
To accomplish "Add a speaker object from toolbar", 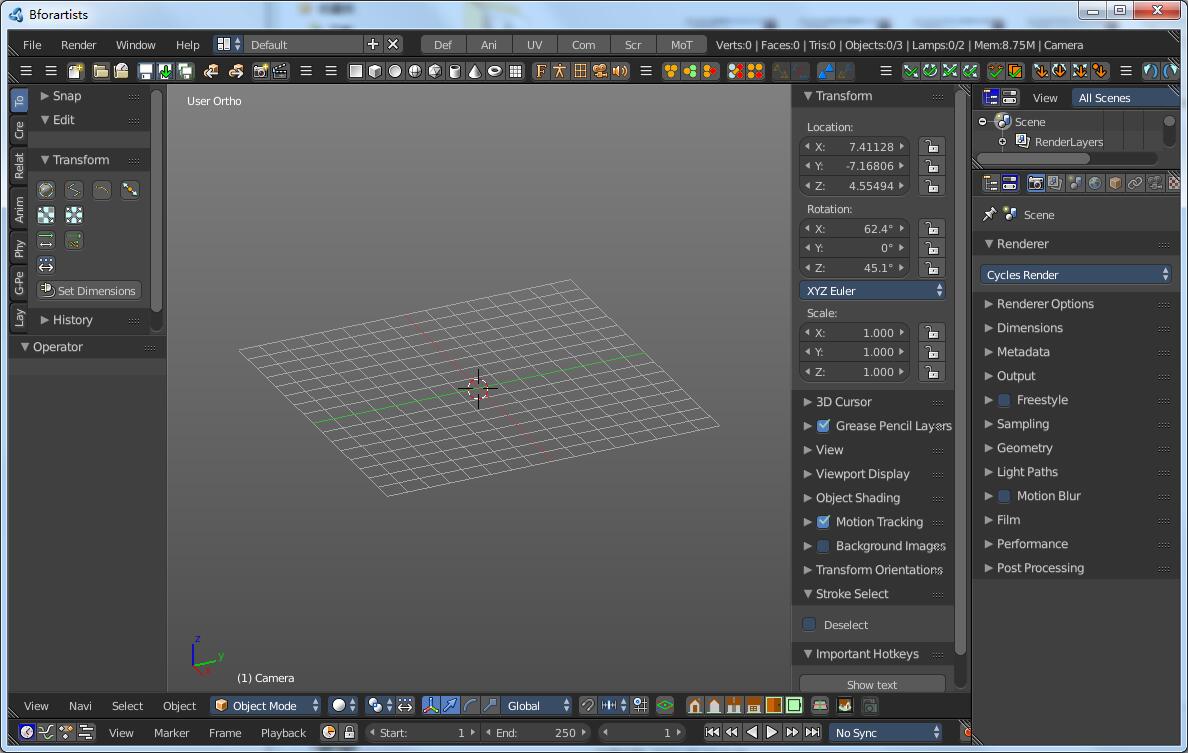I will coord(620,71).
